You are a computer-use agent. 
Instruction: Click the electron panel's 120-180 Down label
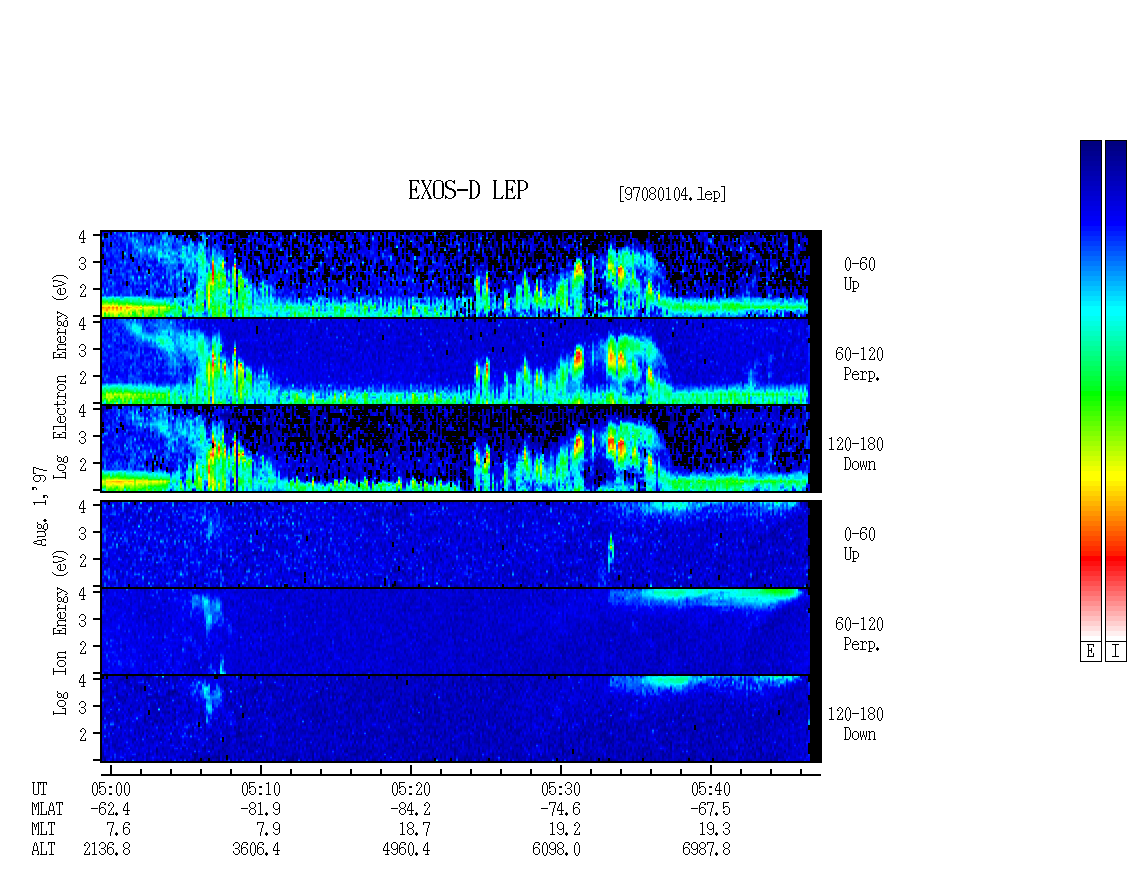pos(855,454)
